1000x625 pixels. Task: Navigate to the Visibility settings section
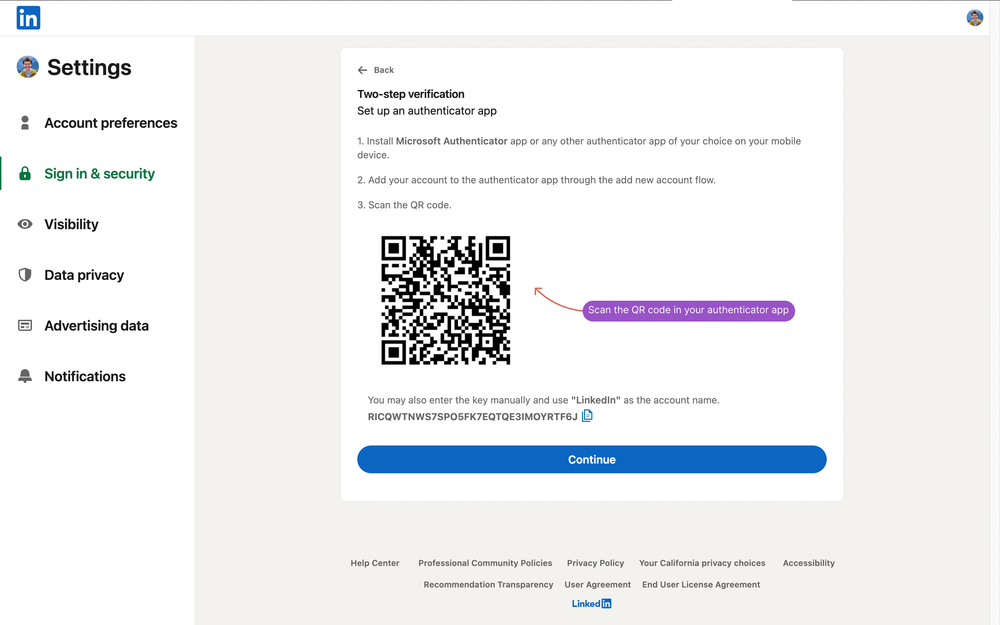(x=70, y=224)
